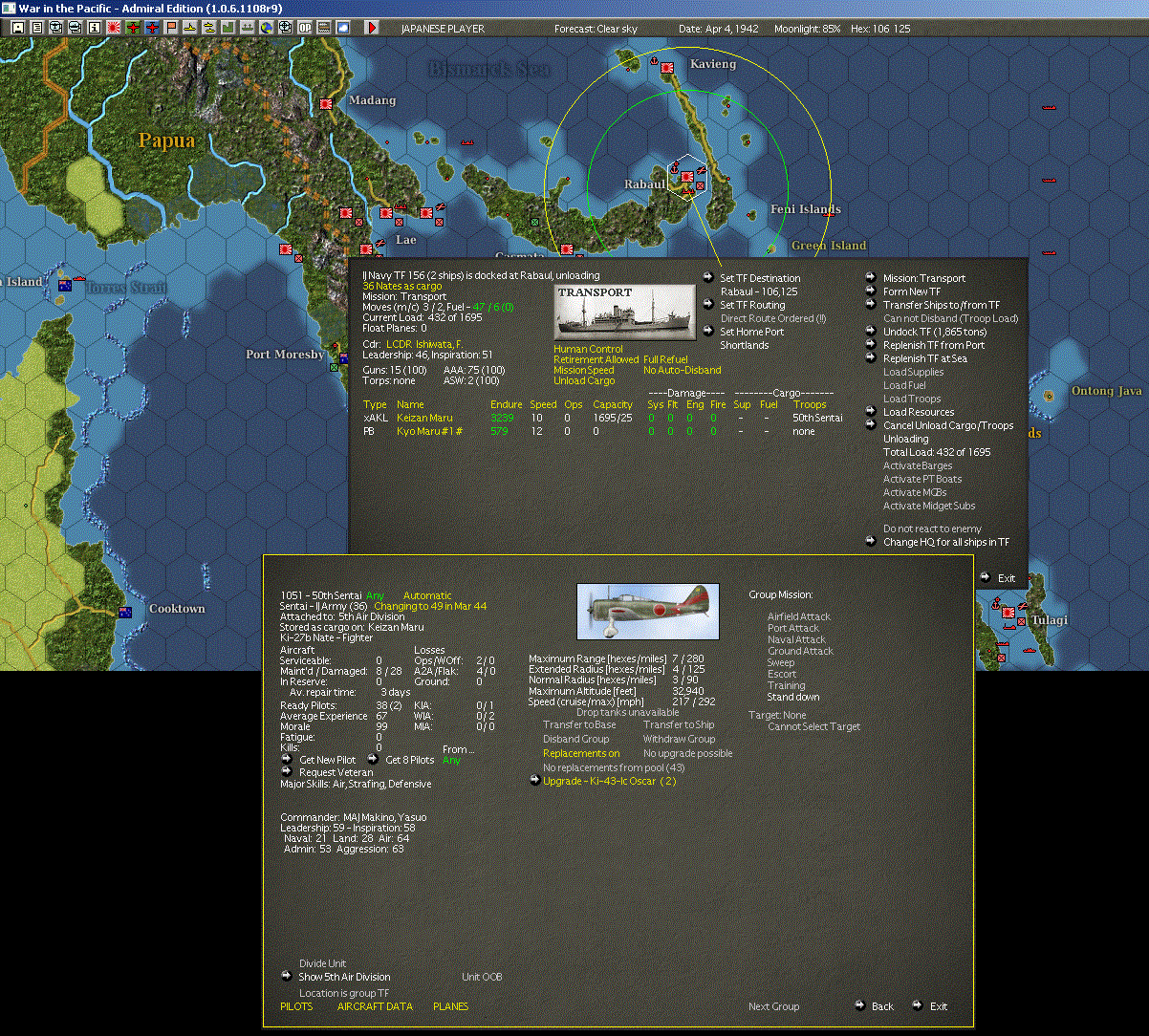
Task: Click ship name Kyo Maru #1
Action: click(430, 431)
